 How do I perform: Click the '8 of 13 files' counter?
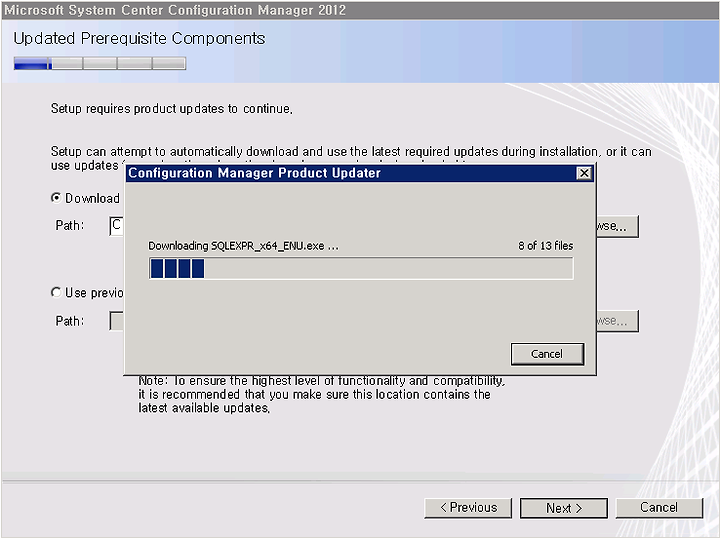(546, 246)
